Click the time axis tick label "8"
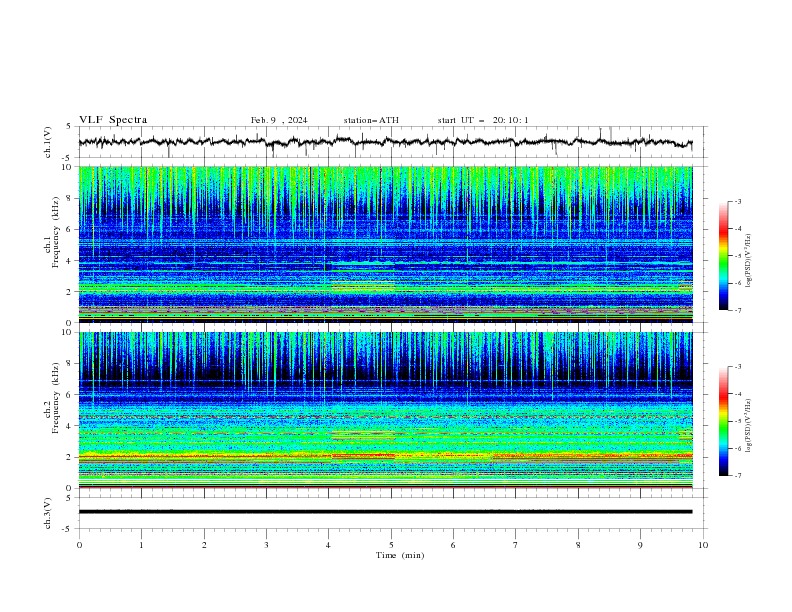Screen dimensions: 792x612 point(578,545)
